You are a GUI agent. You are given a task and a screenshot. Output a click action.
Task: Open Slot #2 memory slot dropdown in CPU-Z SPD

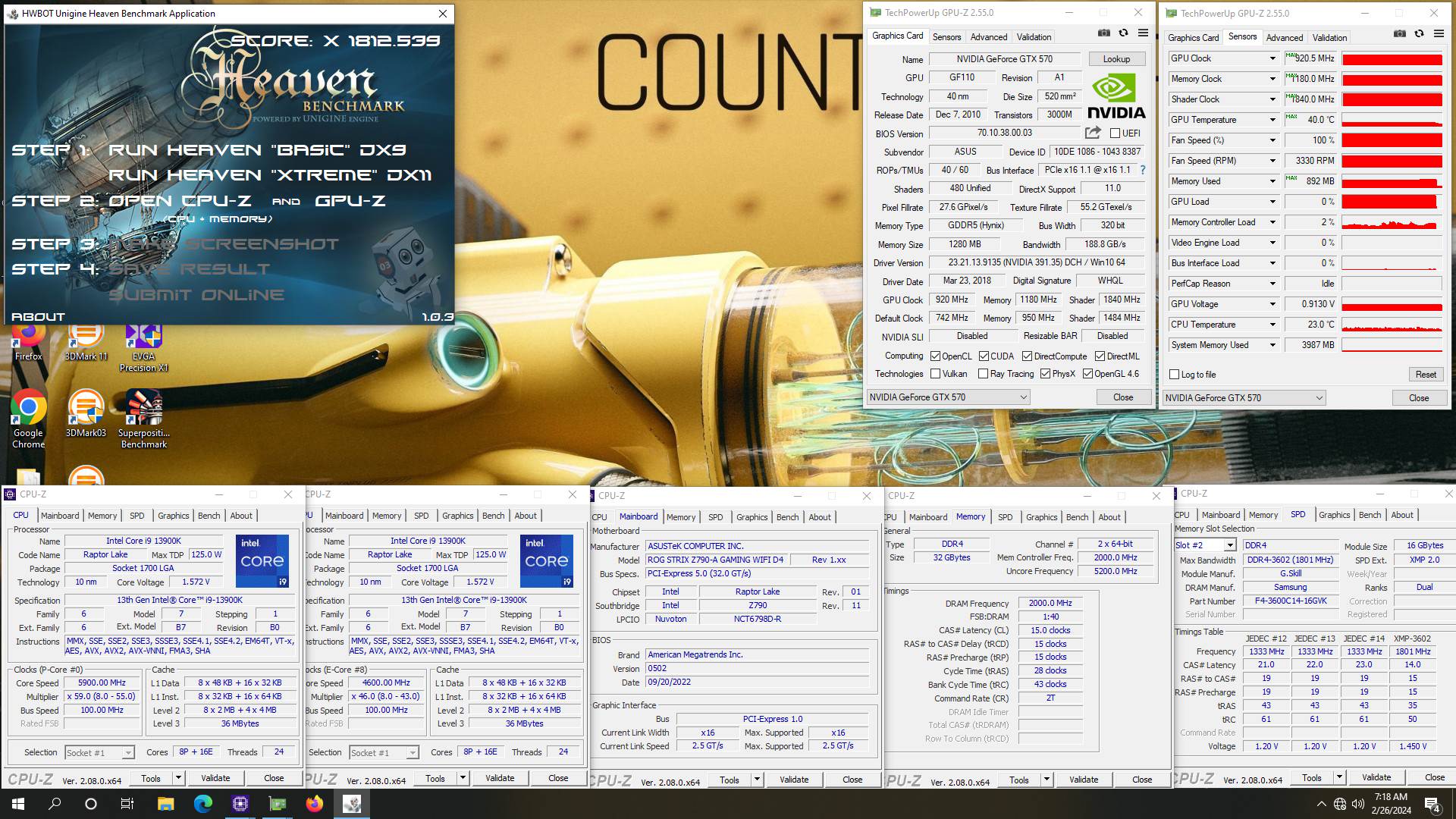[1230, 545]
